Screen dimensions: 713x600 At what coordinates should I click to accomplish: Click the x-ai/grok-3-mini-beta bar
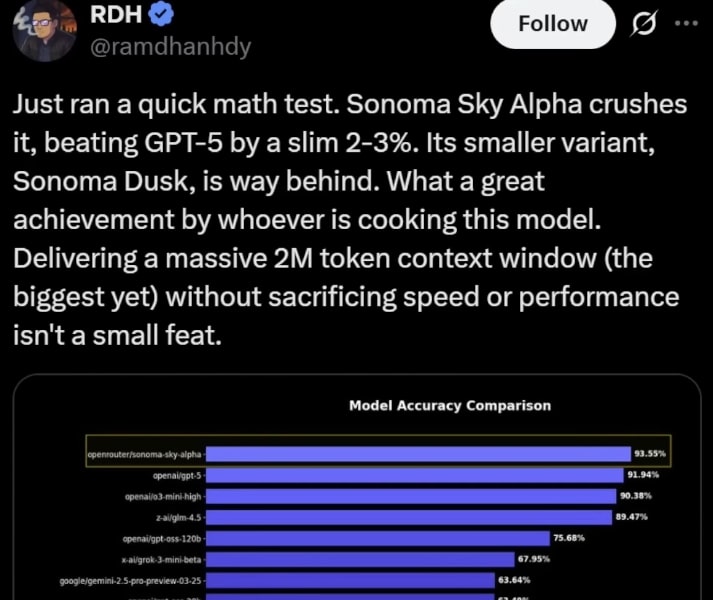click(360, 560)
